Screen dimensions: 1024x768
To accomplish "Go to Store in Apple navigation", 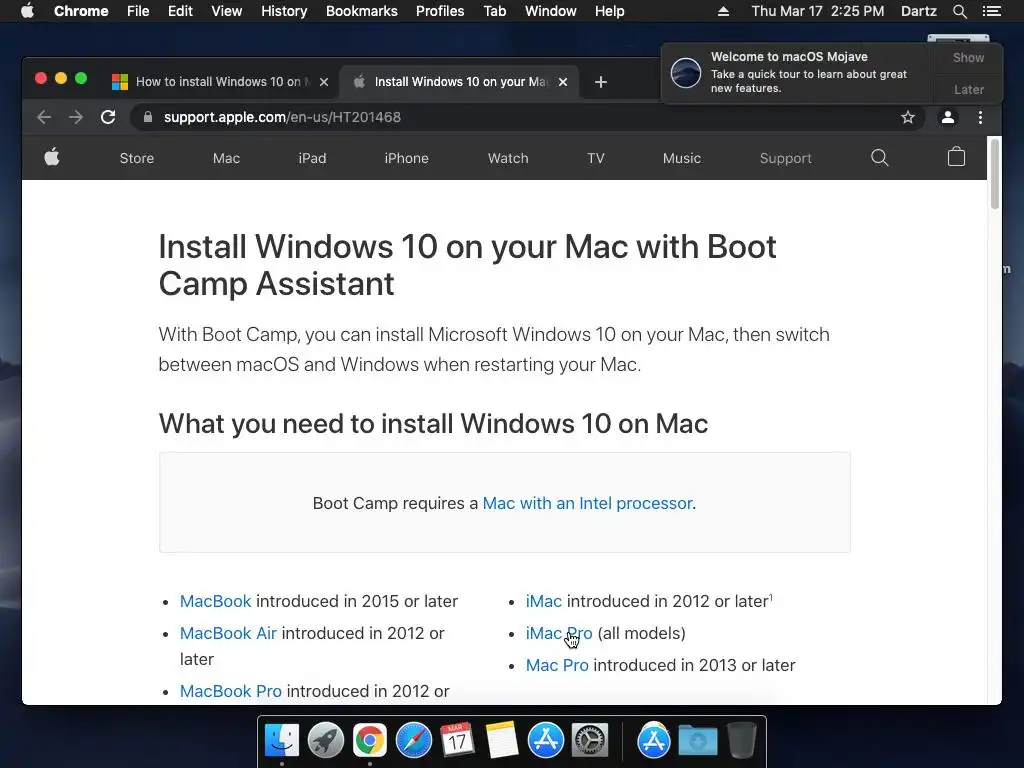I will [x=136, y=158].
